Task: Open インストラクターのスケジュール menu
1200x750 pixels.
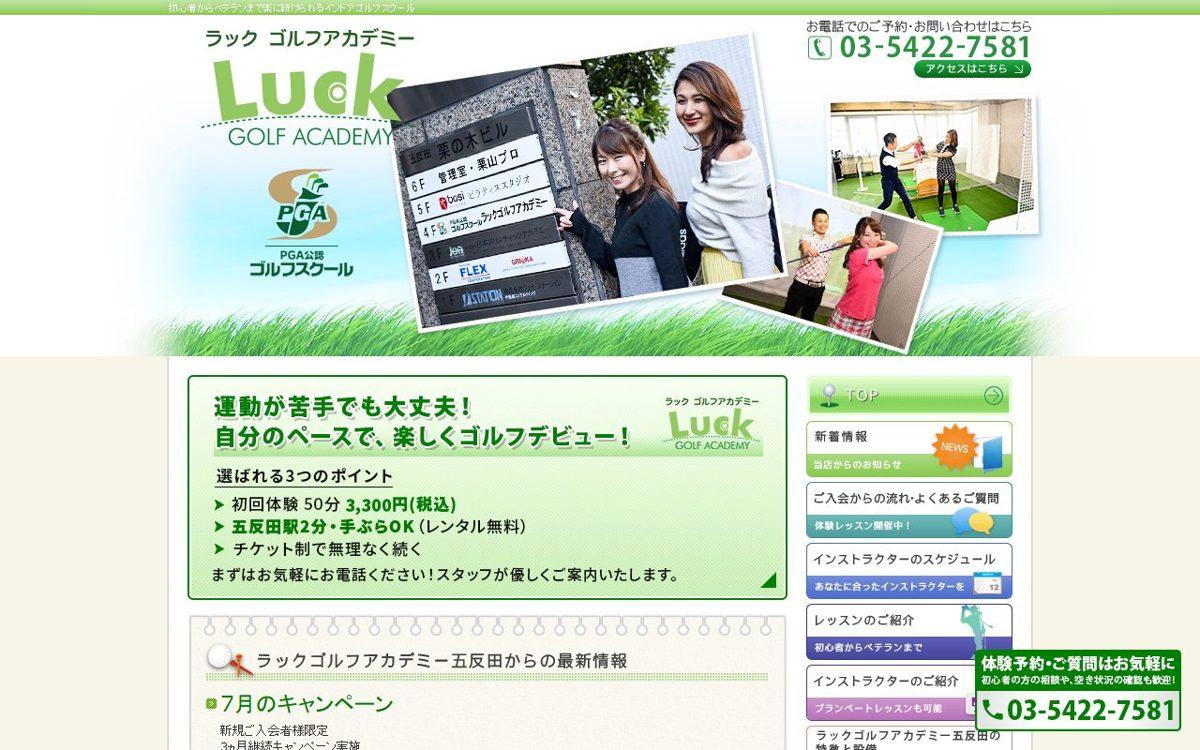Action: click(x=909, y=571)
